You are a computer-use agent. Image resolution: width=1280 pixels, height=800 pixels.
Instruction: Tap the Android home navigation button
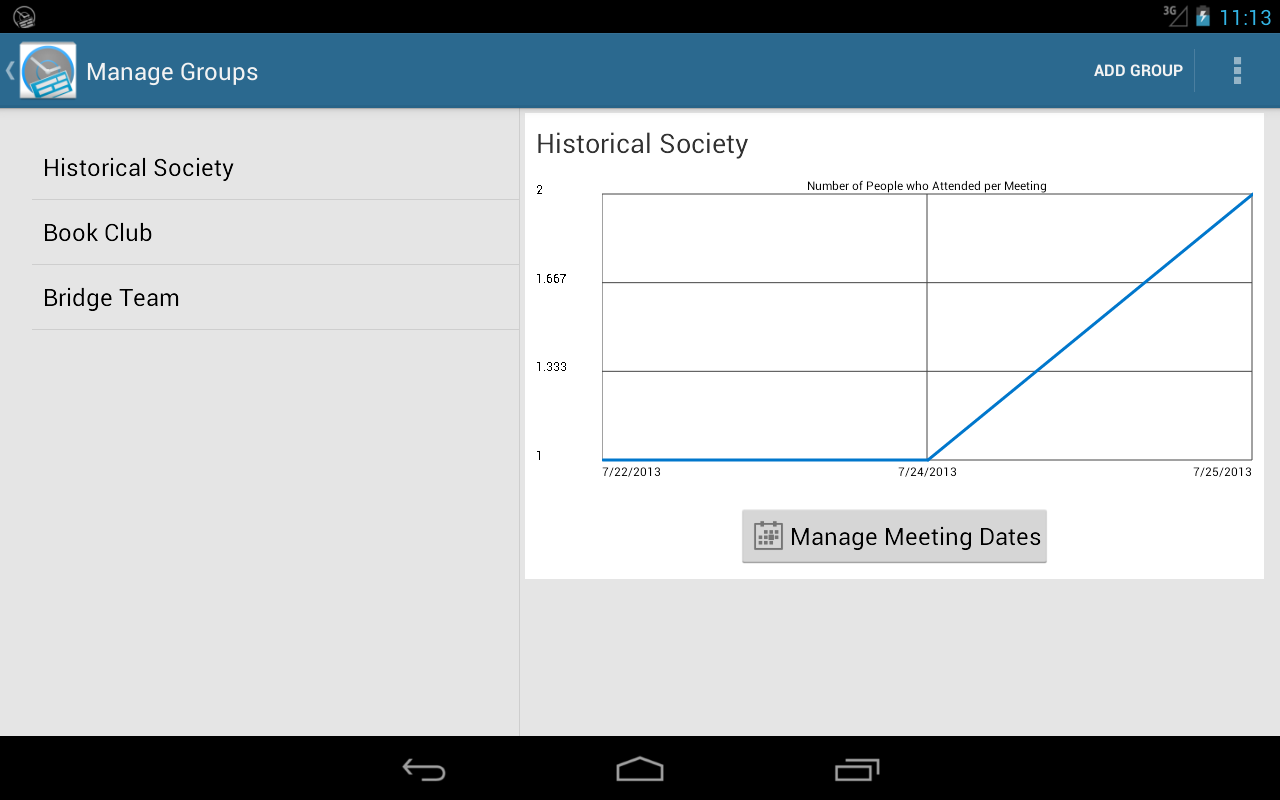pyautogui.click(x=640, y=769)
